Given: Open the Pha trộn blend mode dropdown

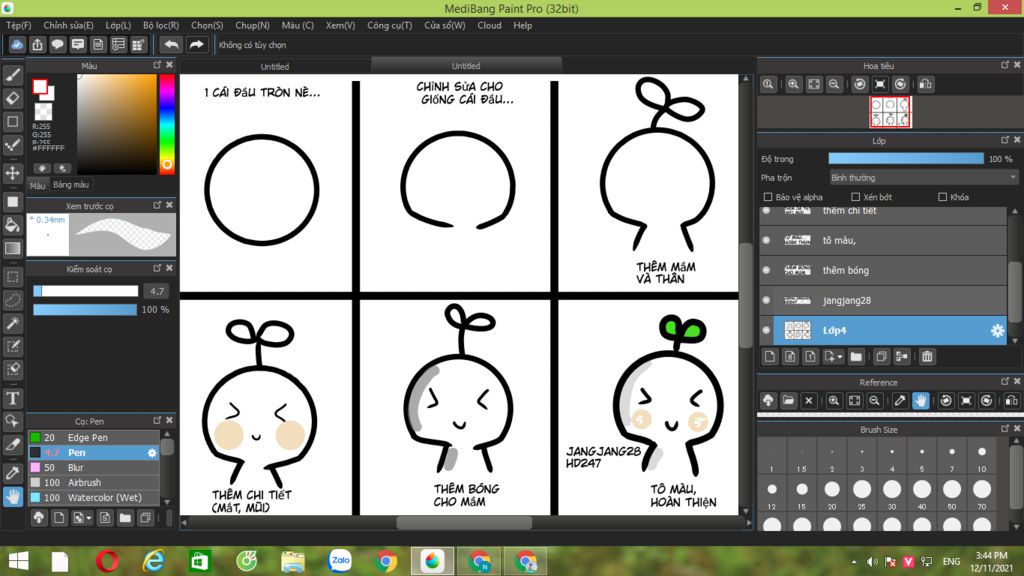Looking at the screenshot, I should (923, 178).
